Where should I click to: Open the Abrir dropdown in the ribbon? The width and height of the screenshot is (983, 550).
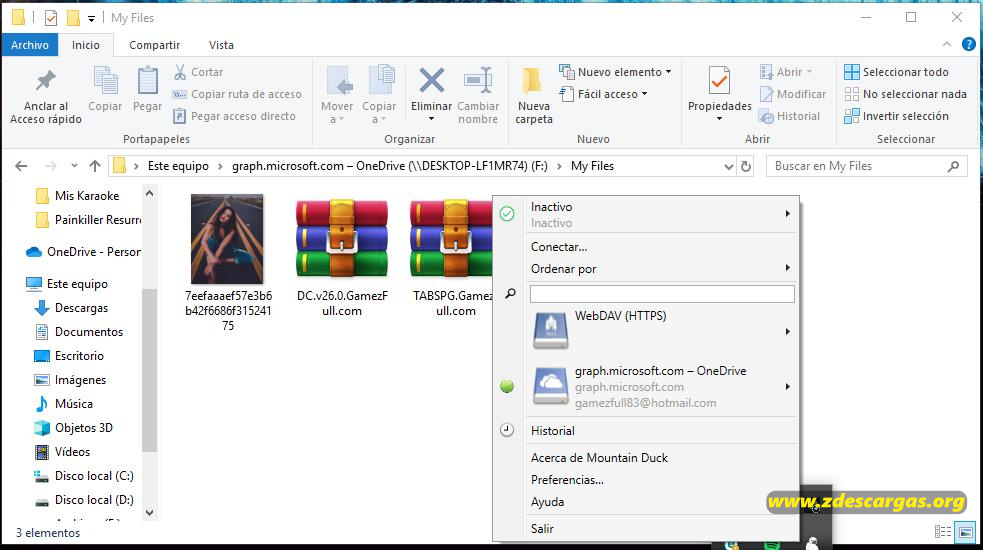pos(786,72)
